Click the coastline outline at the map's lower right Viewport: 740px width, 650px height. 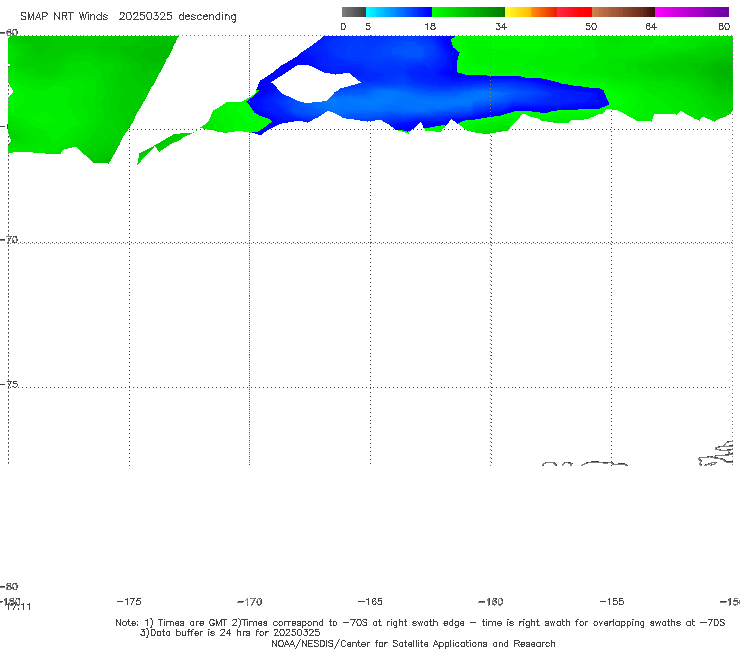click(x=716, y=453)
